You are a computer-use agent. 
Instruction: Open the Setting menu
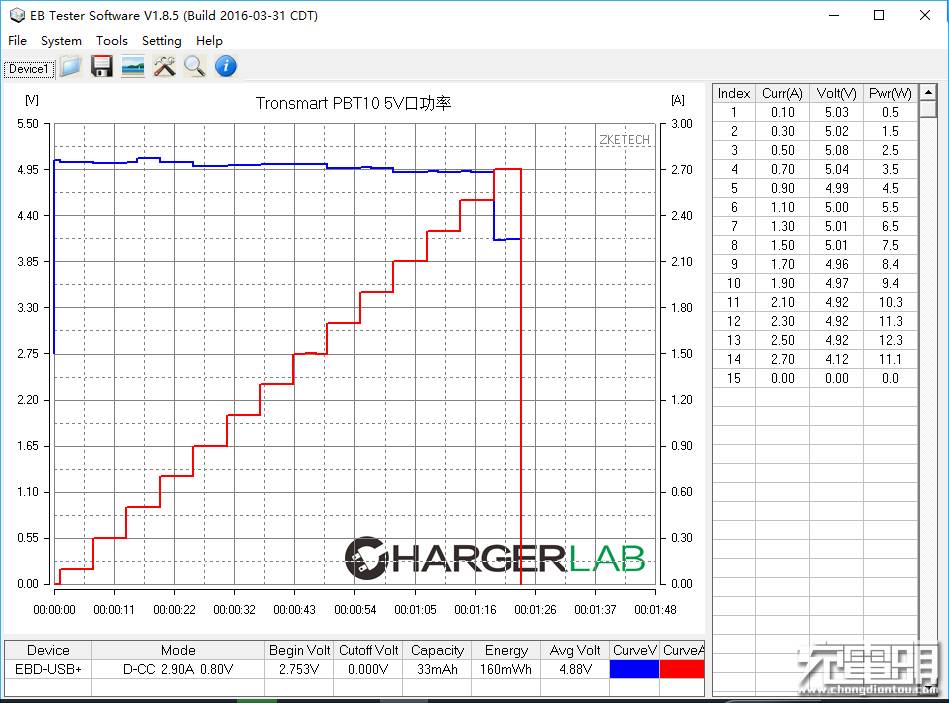(162, 41)
